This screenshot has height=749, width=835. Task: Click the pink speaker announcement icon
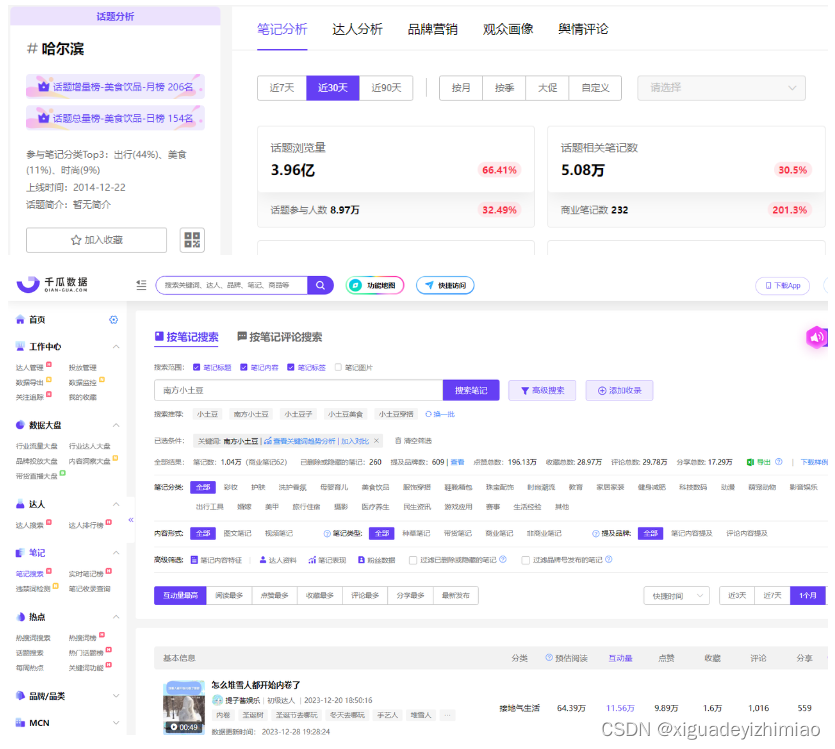(816, 336)
